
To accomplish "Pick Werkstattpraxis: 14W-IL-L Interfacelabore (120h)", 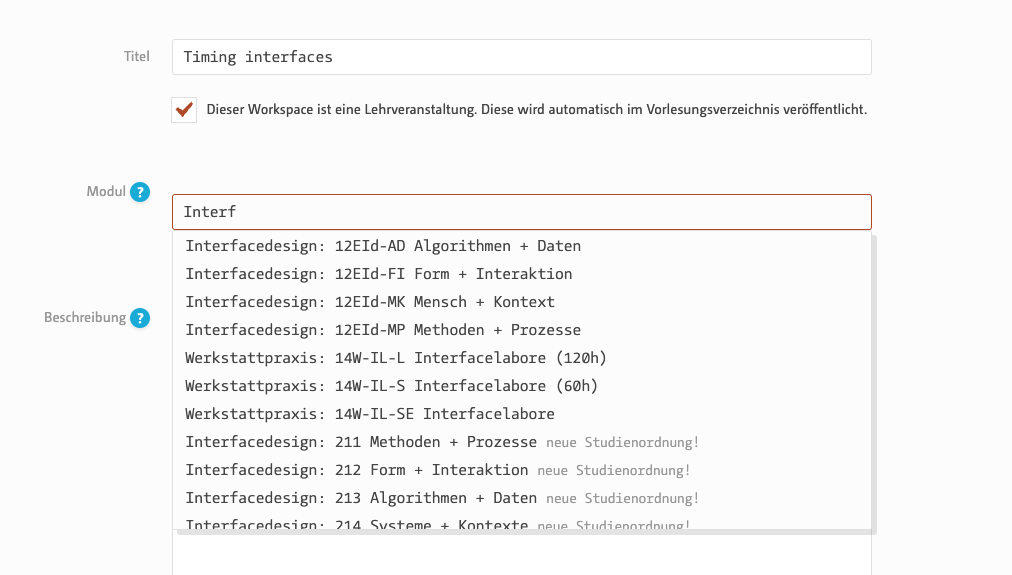I will [521, 358].
